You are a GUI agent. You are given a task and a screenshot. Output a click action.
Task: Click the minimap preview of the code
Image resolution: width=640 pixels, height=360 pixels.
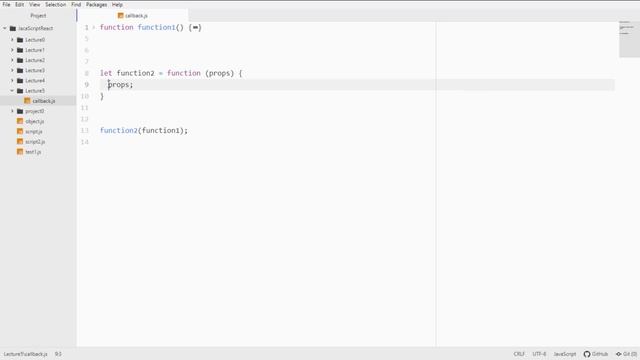click(629, 39)
